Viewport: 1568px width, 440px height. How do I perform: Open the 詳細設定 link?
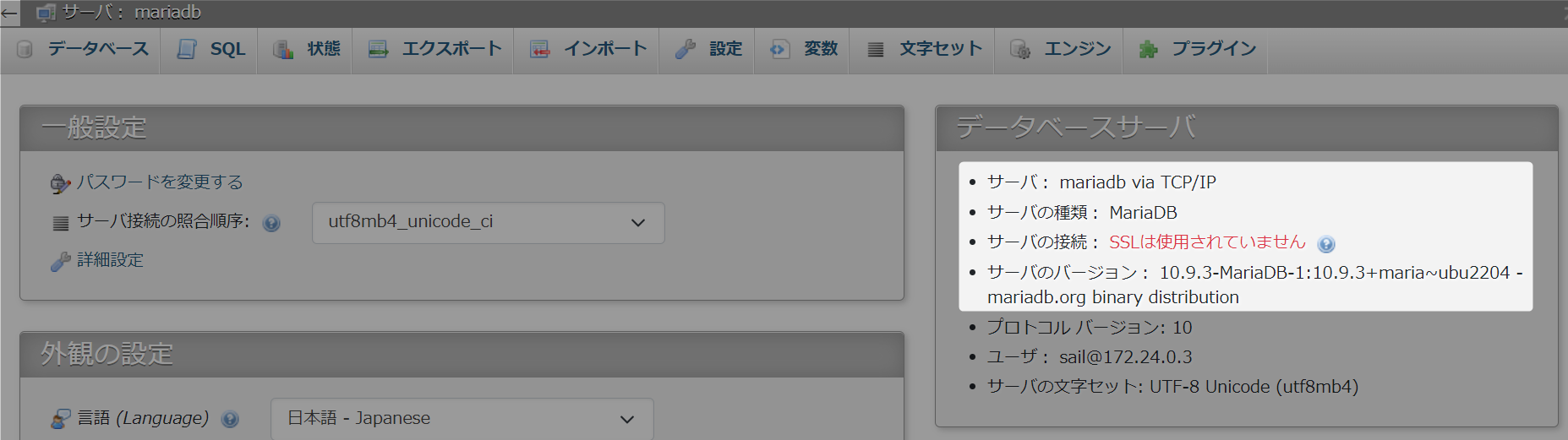pyautogui.click(x=111, y=260)
